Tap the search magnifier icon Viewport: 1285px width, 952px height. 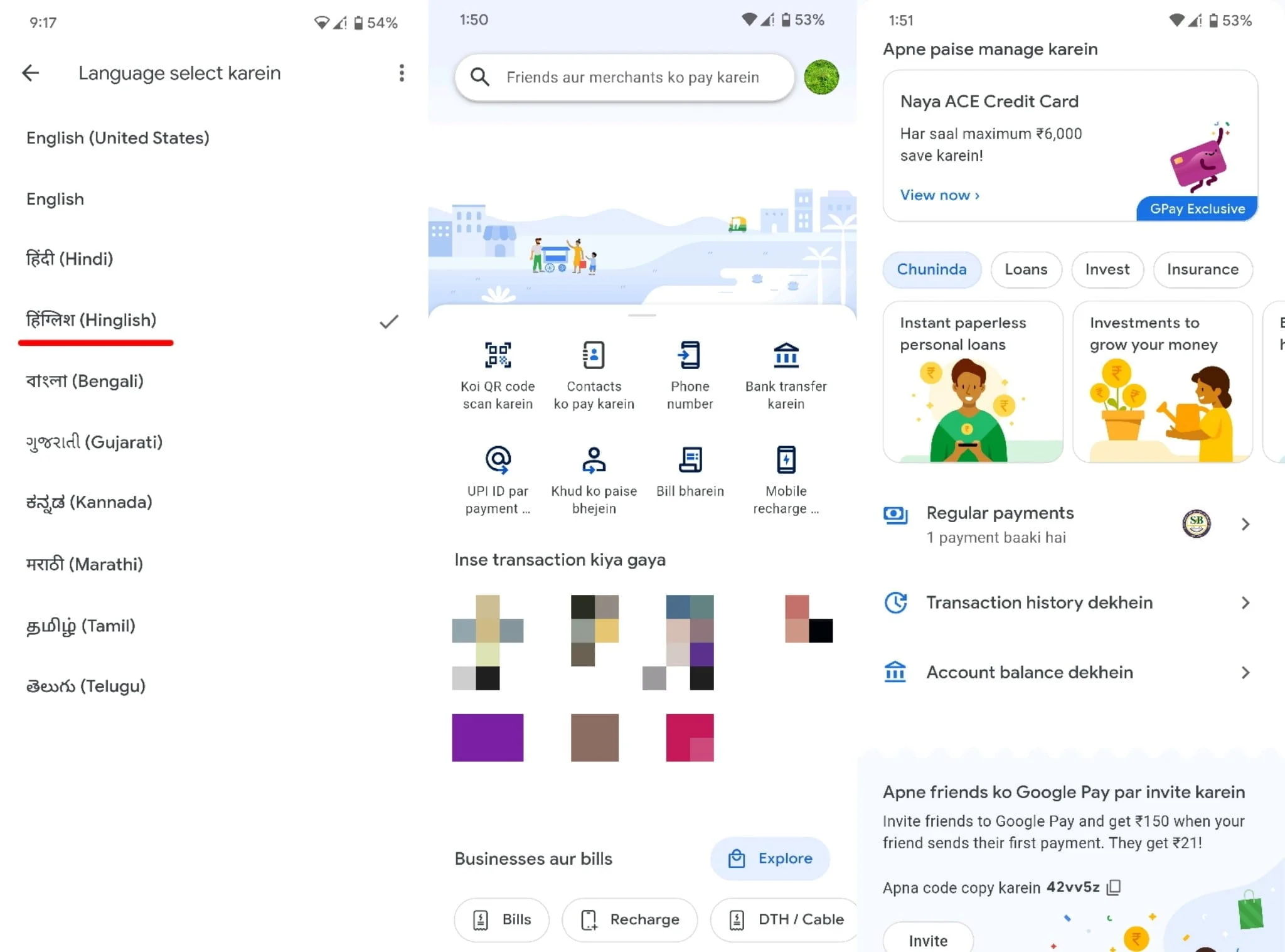pos(480,77)
